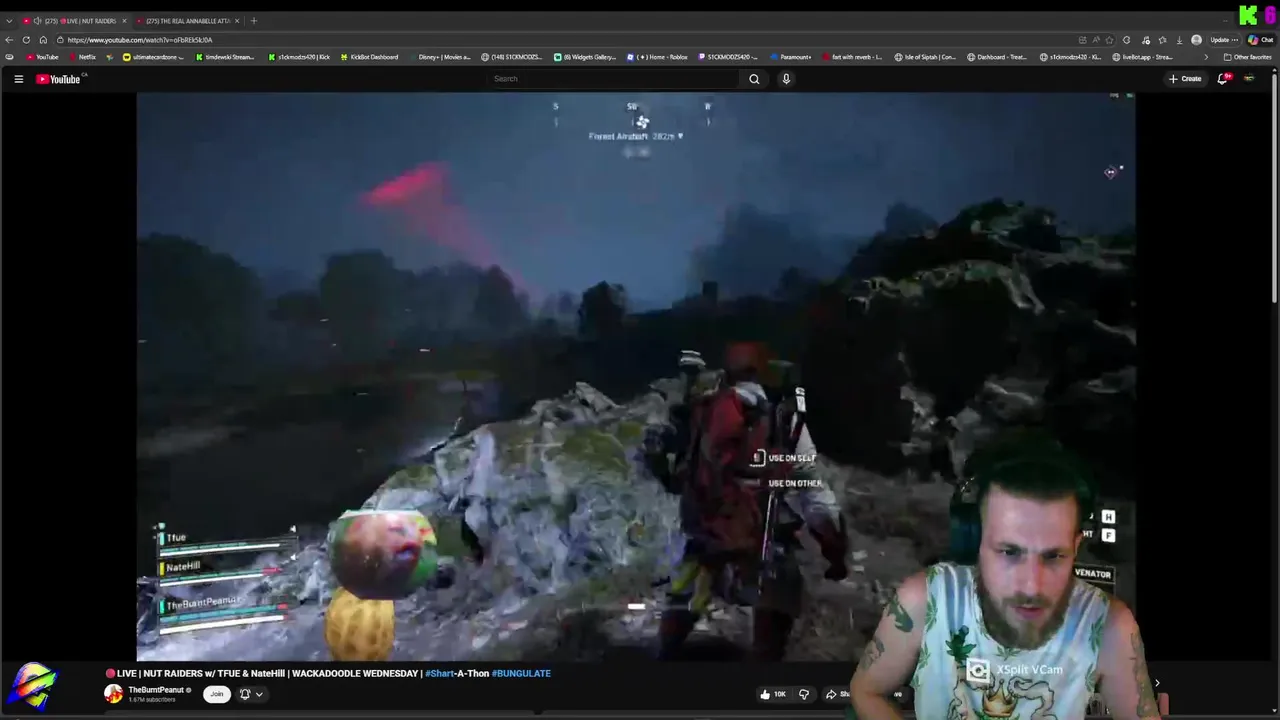The width and height of the screenshot is (1280, 720).
Task: Click the TheBurntPeanut channel avatar
Action: click(x=114, y=693)
